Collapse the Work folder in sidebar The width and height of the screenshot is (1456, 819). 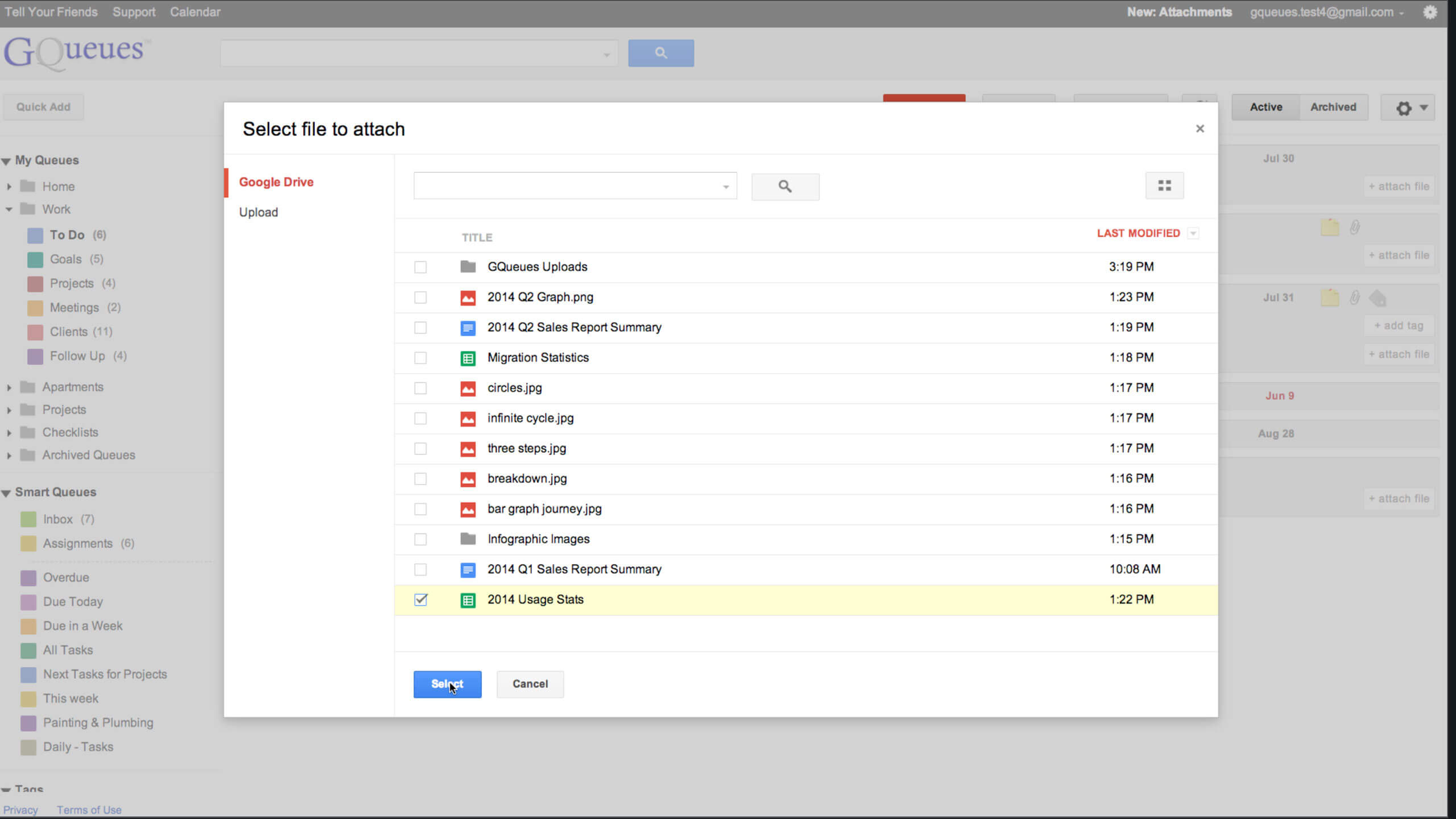[9, 209]
